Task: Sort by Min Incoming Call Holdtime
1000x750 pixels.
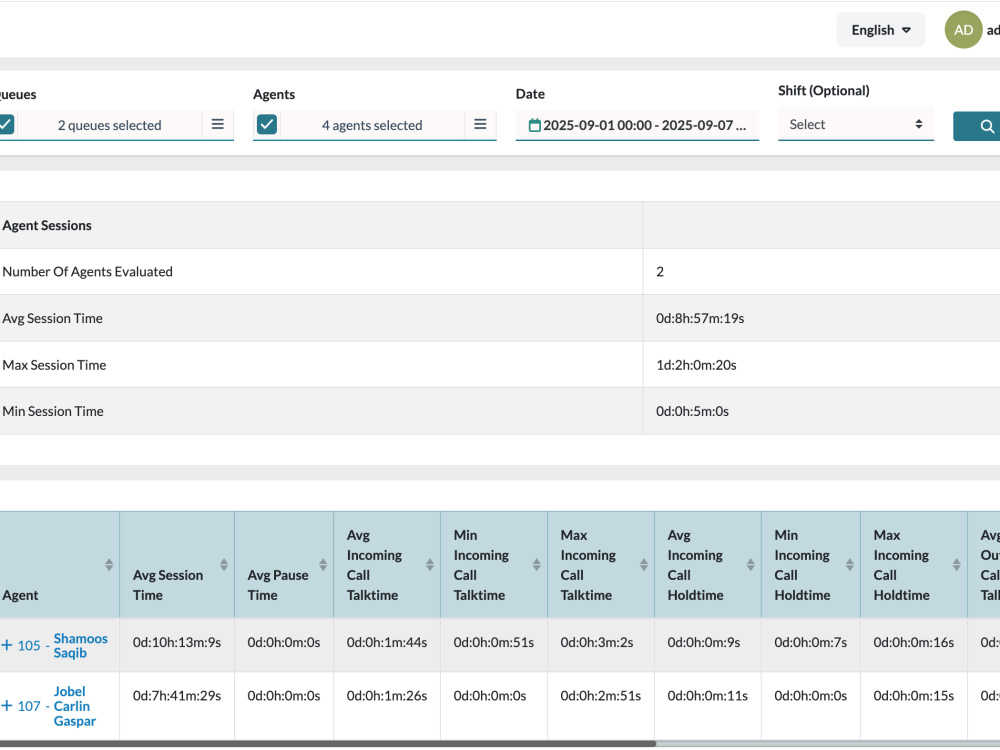Action: (x=849, y=564)
